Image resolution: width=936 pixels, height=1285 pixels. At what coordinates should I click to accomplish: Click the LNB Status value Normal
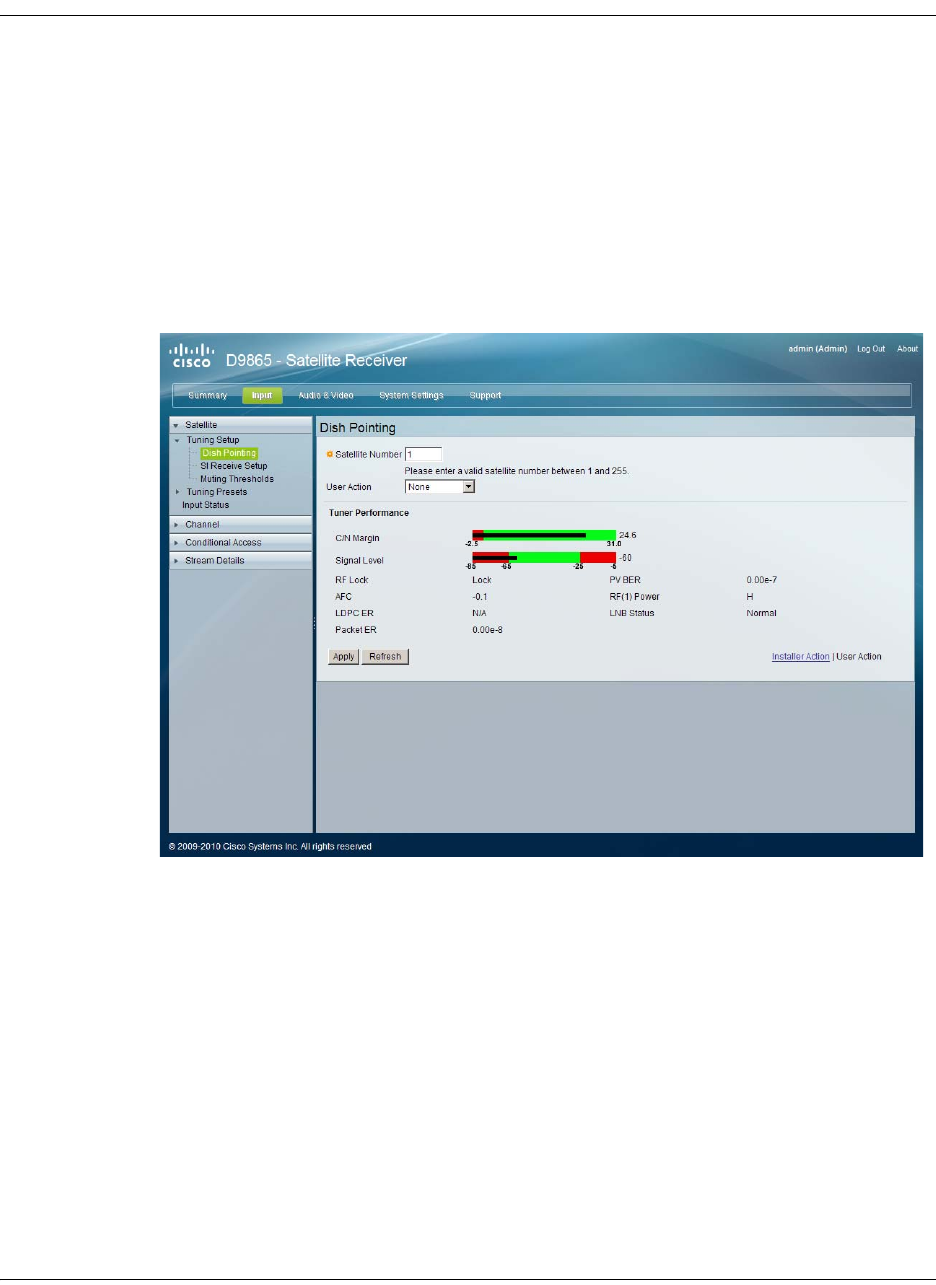tap(761, 613)
